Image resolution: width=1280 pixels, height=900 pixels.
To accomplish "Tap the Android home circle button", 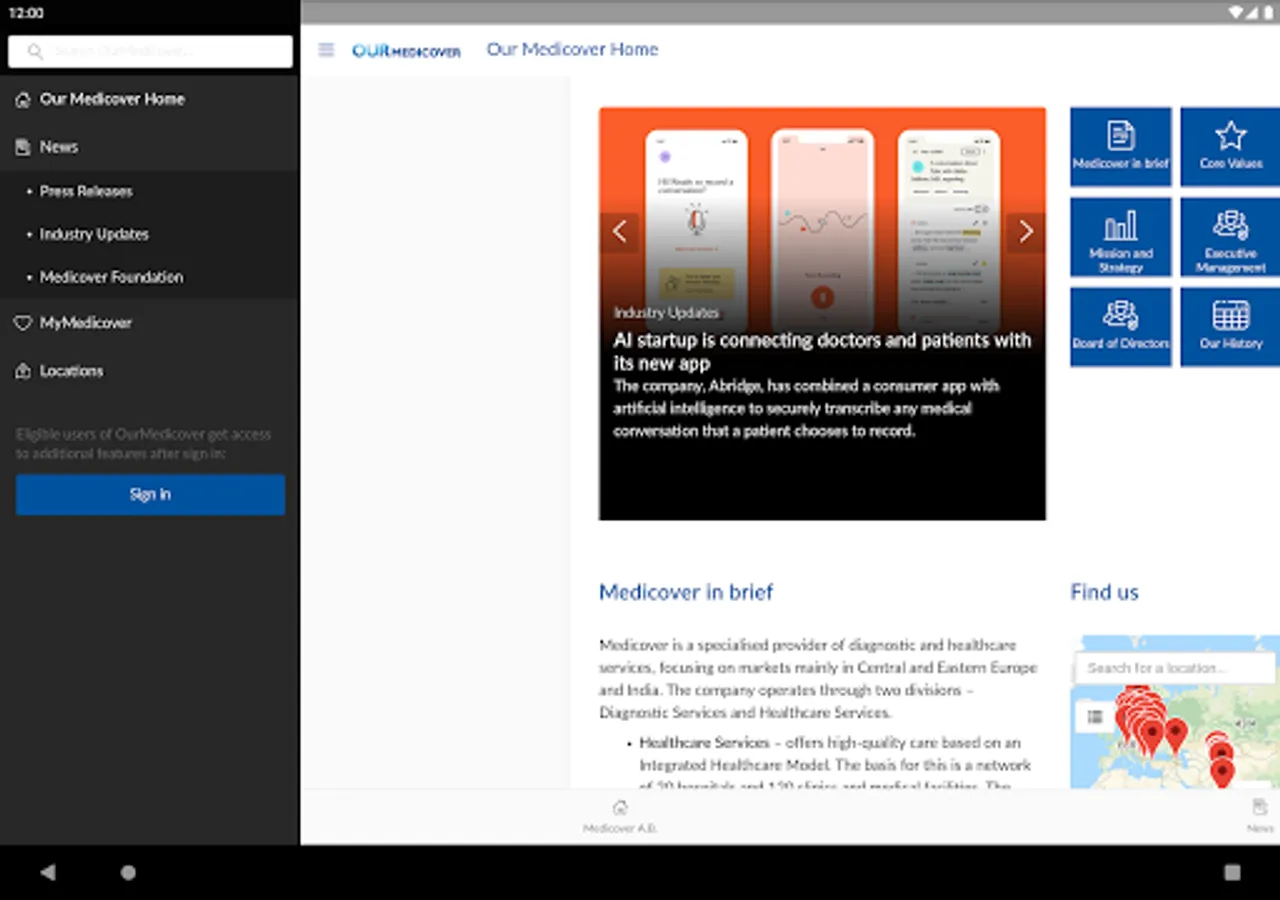I will [x=128, y=872].
